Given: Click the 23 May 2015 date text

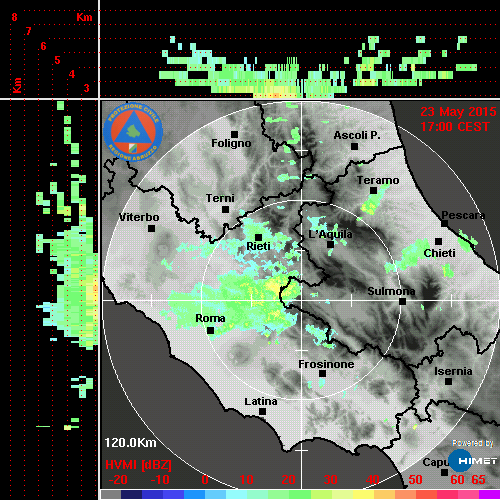Looking at the screenshot, I should 458,112.
